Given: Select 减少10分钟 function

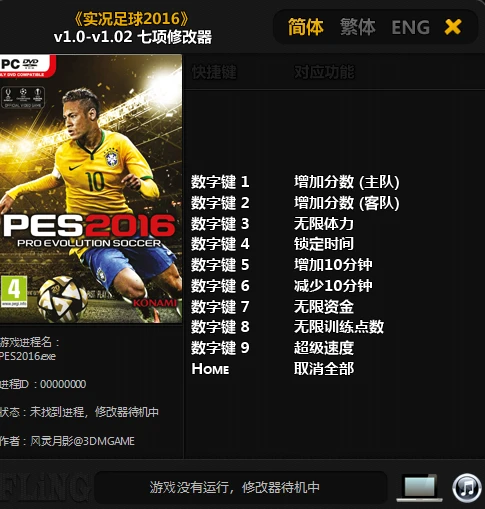Looking at the screenshot, I should click(333, 286).
